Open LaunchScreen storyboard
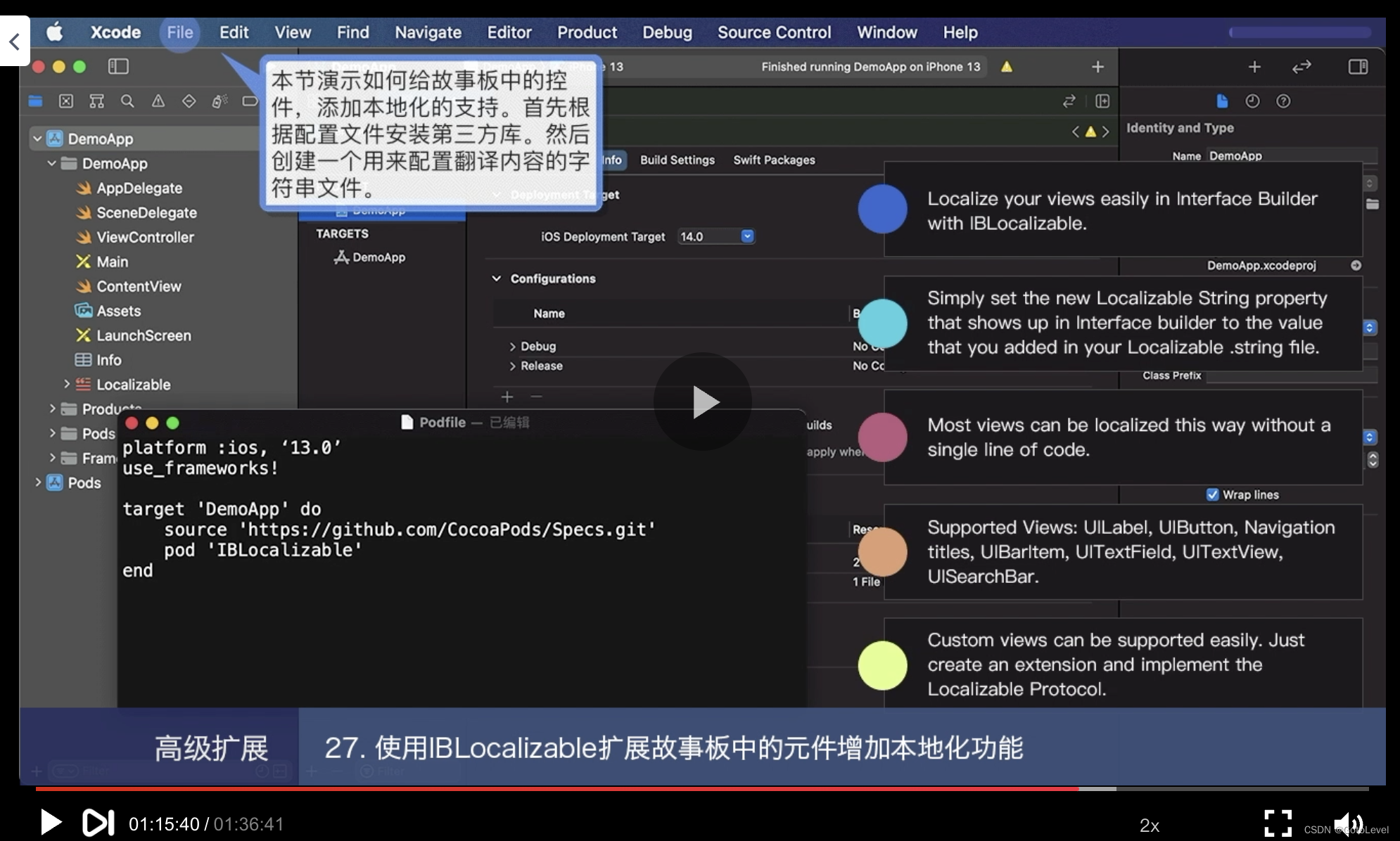This screenshot has width=1400, height=841. pyautogui.click(x=144, y=335)
